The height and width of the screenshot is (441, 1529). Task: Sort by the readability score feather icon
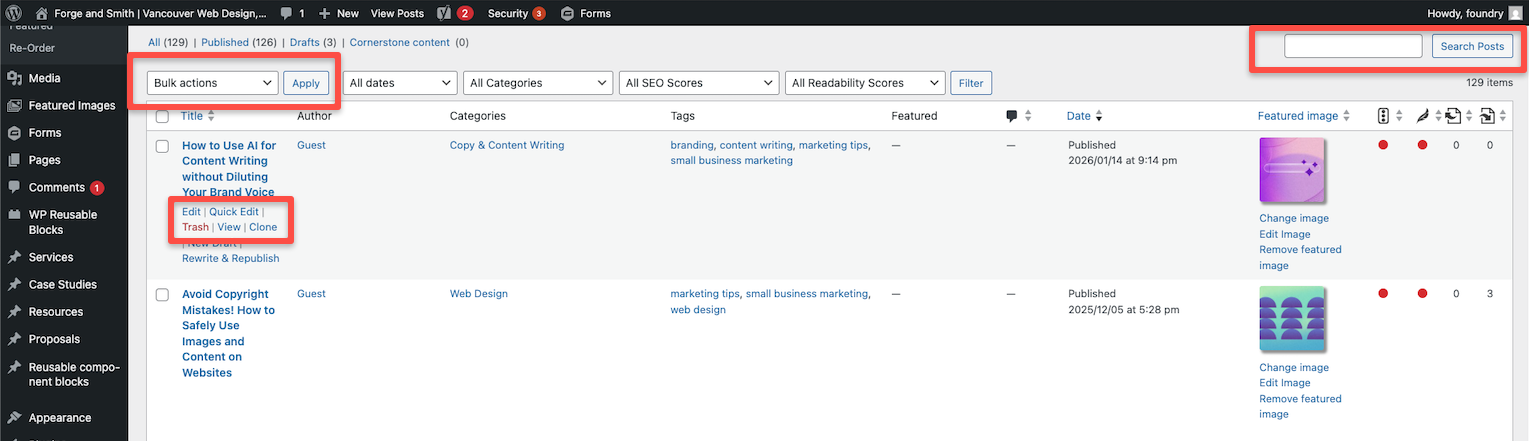pyautogui.click(x=1422, y=116)
